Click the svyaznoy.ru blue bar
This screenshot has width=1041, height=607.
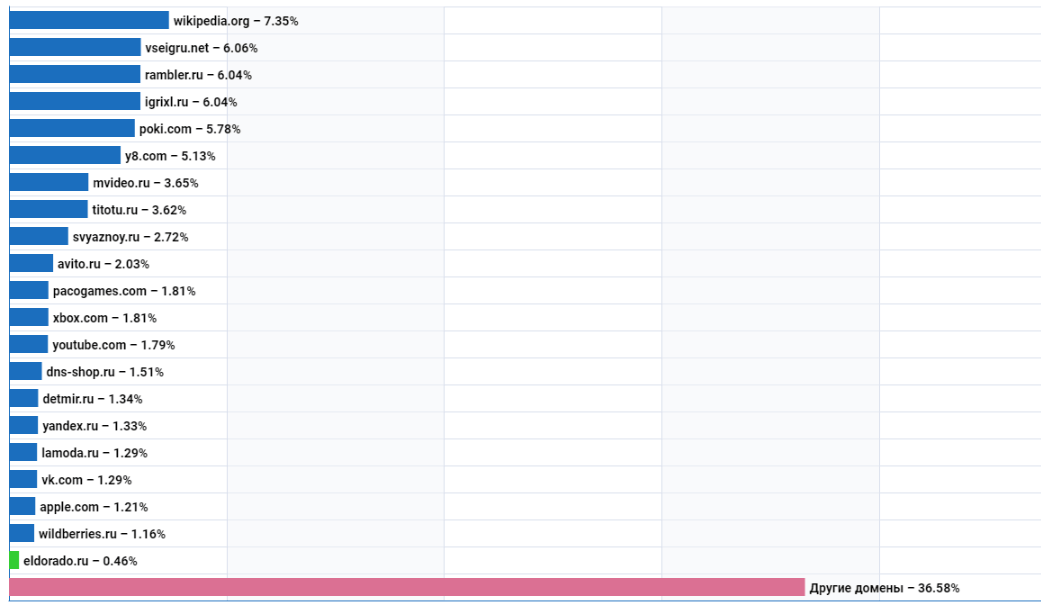(x=39, y=236)
